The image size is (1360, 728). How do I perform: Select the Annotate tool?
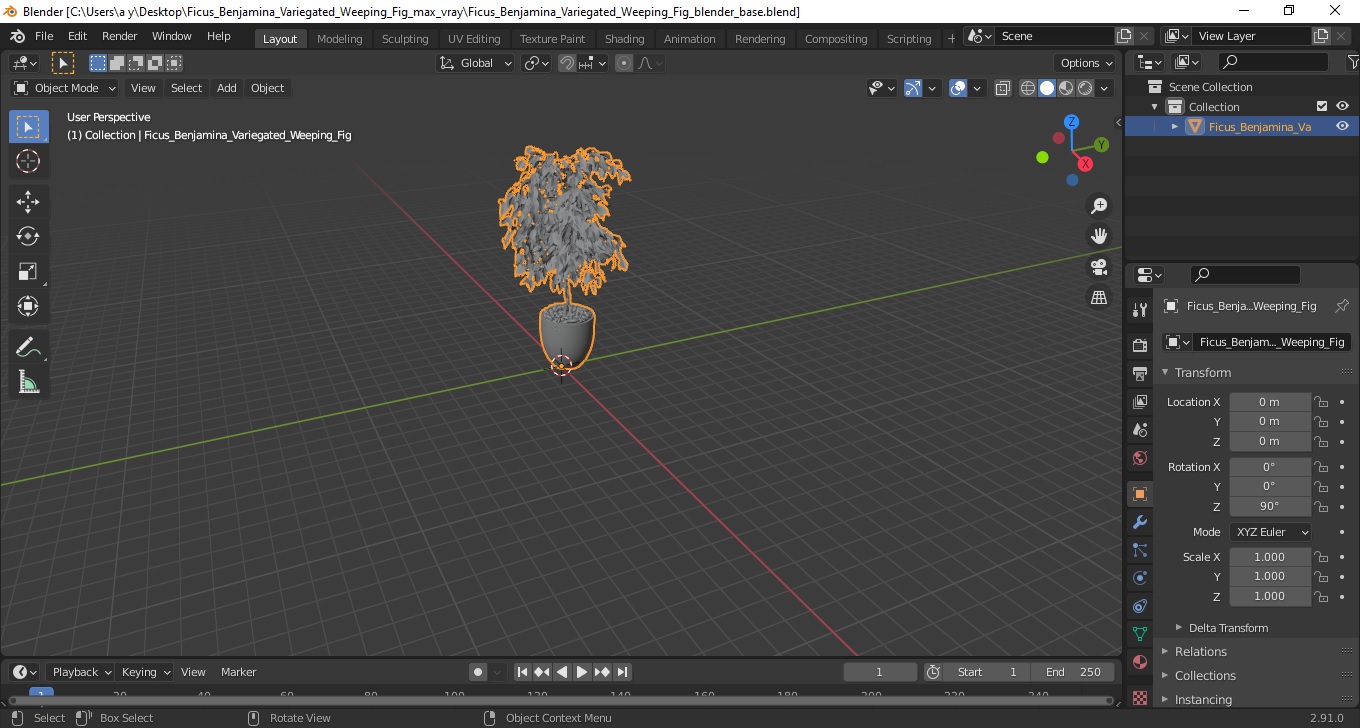[28, 347]
